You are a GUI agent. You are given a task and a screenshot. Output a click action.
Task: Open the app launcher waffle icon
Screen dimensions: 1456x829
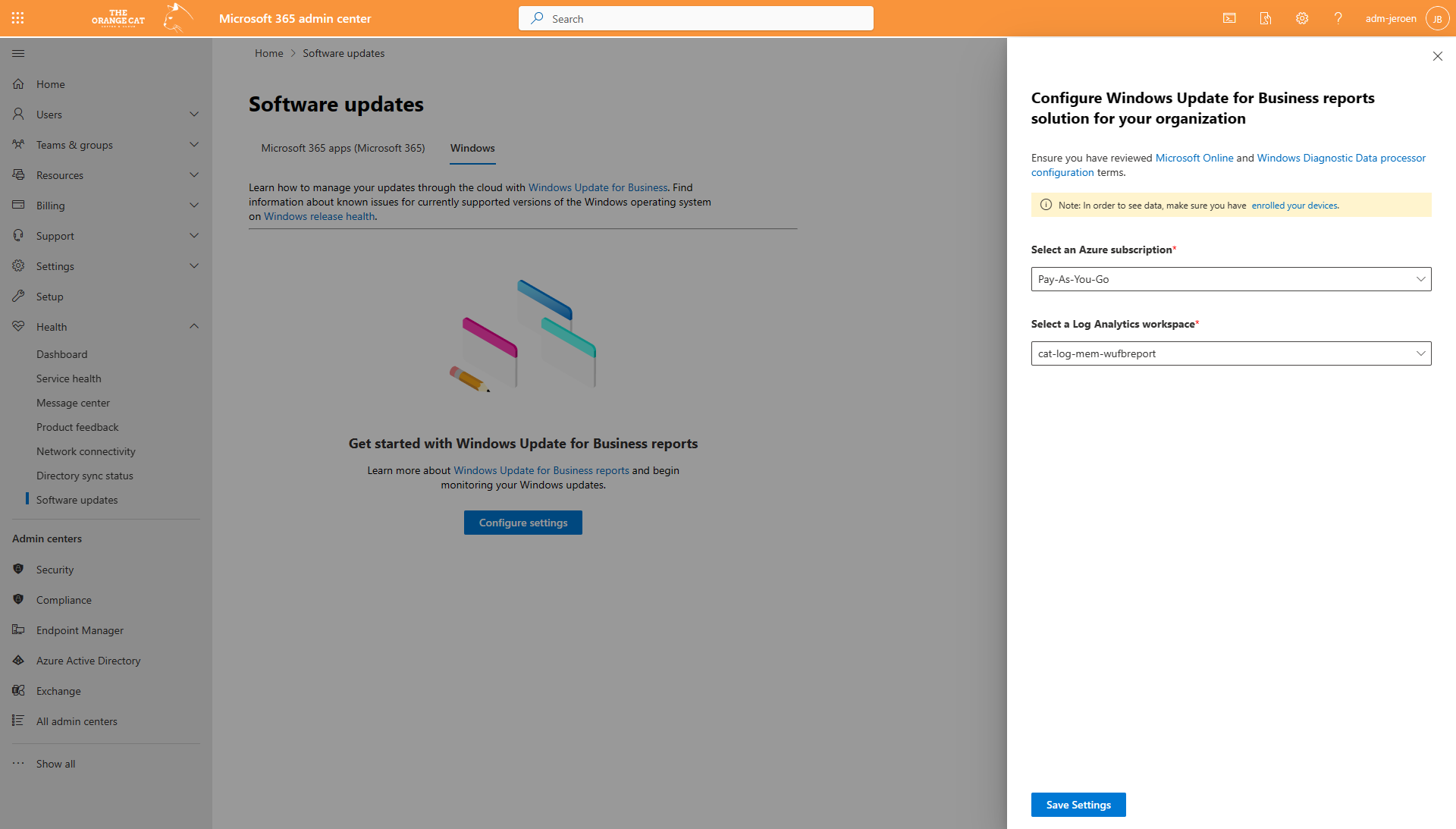[x=18, y=18]
